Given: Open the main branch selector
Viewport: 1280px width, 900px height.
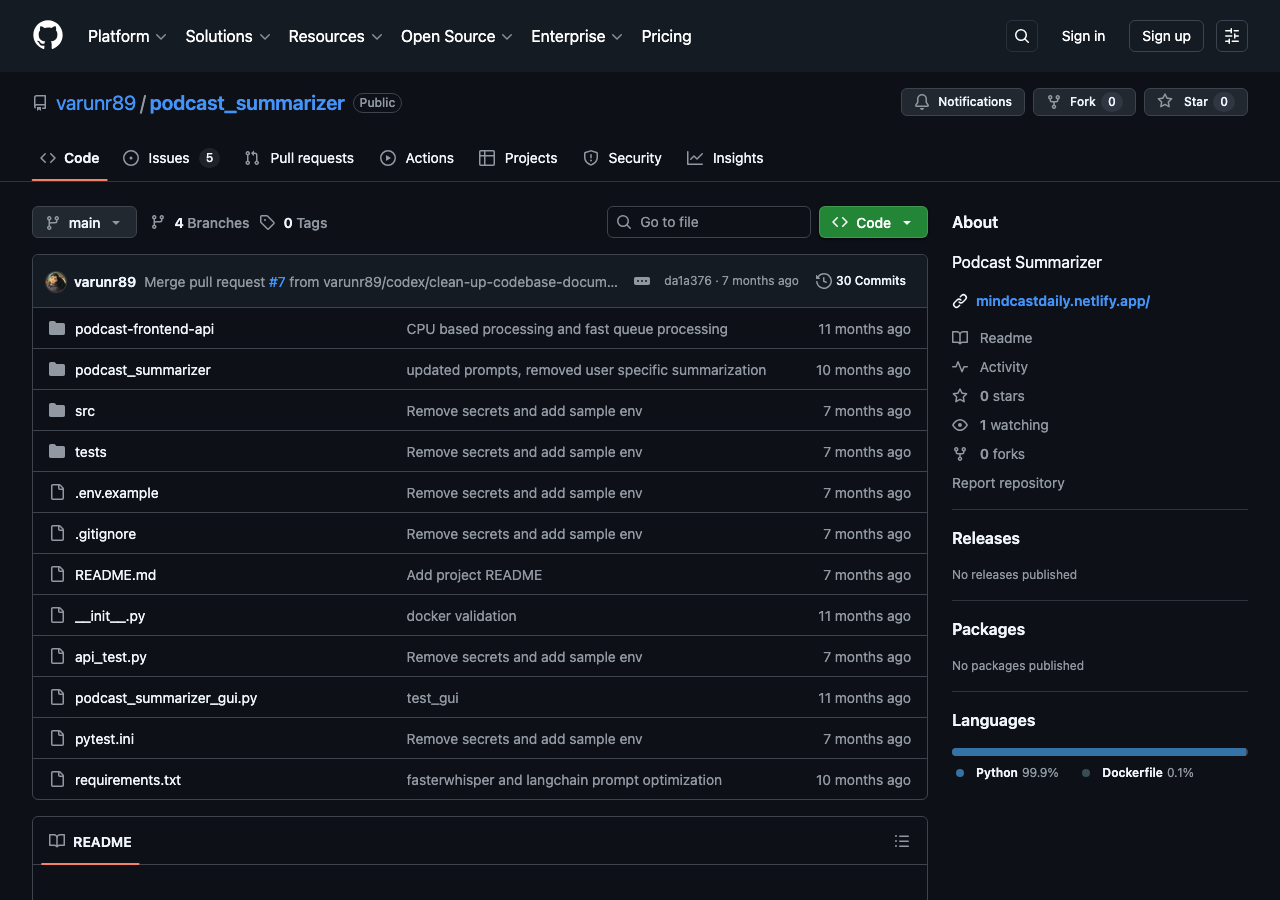Looking at the screenshot, I should 84,222.
